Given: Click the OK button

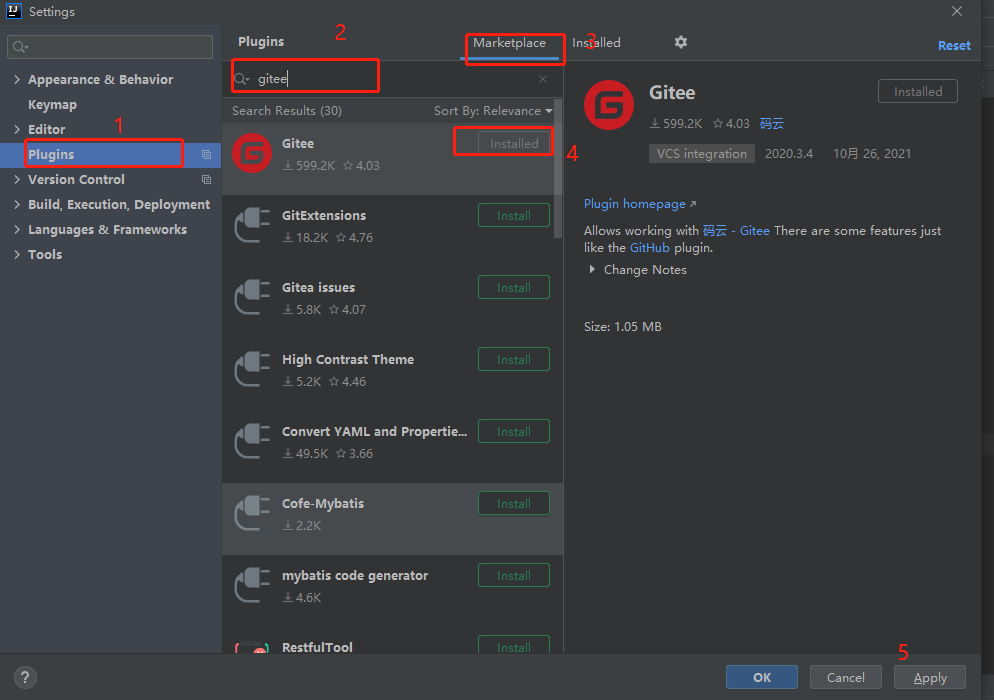Looking at the screenshot, I should pos(761,677).
